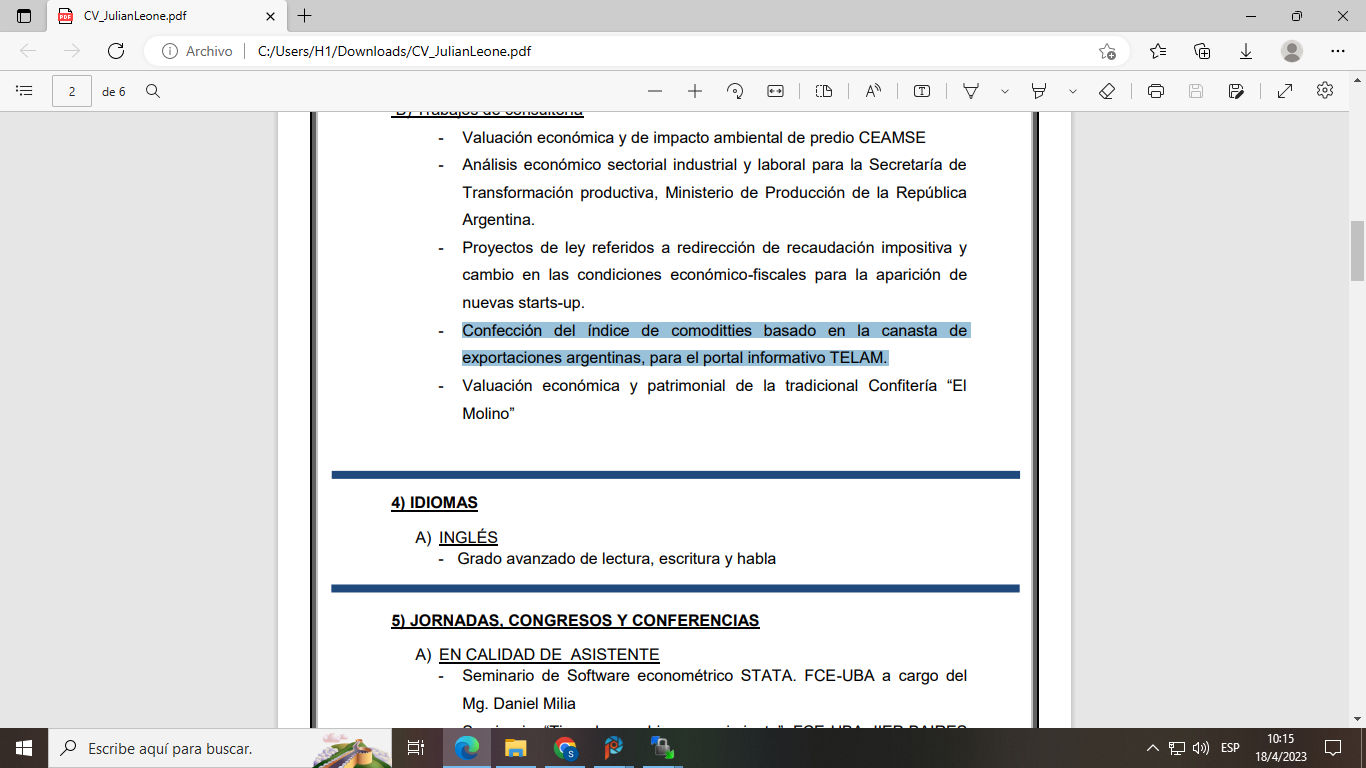This screenshot has width=1366, height=768.
Task: Click the 'Molino”' line
Action: [488, 413]
